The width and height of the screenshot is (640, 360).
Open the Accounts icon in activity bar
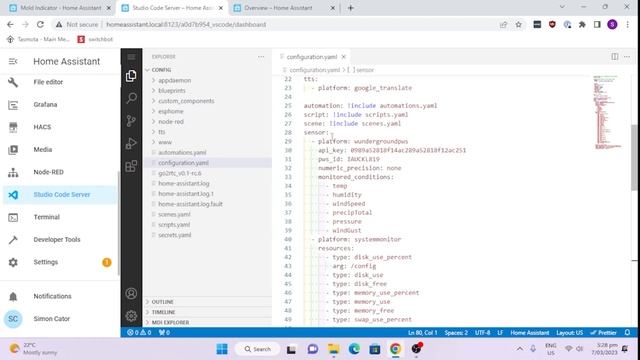point(131,293)
